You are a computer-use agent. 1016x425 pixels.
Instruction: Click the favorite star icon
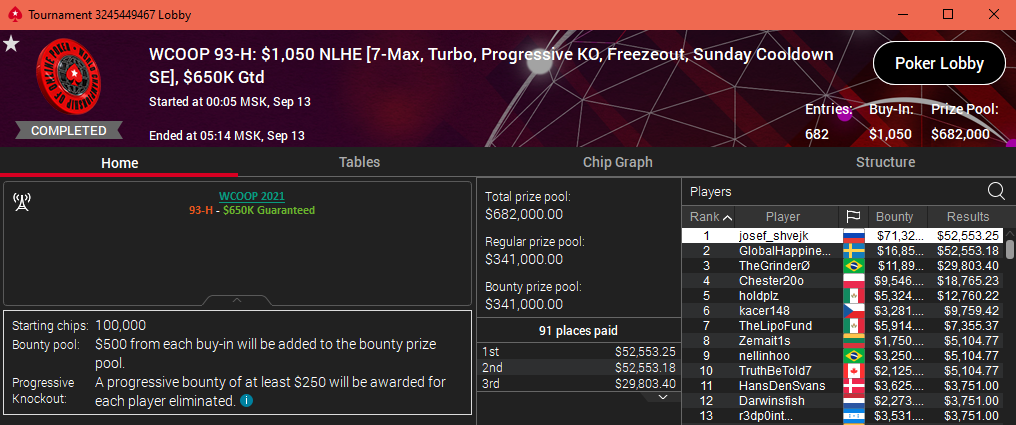(11, 44)
